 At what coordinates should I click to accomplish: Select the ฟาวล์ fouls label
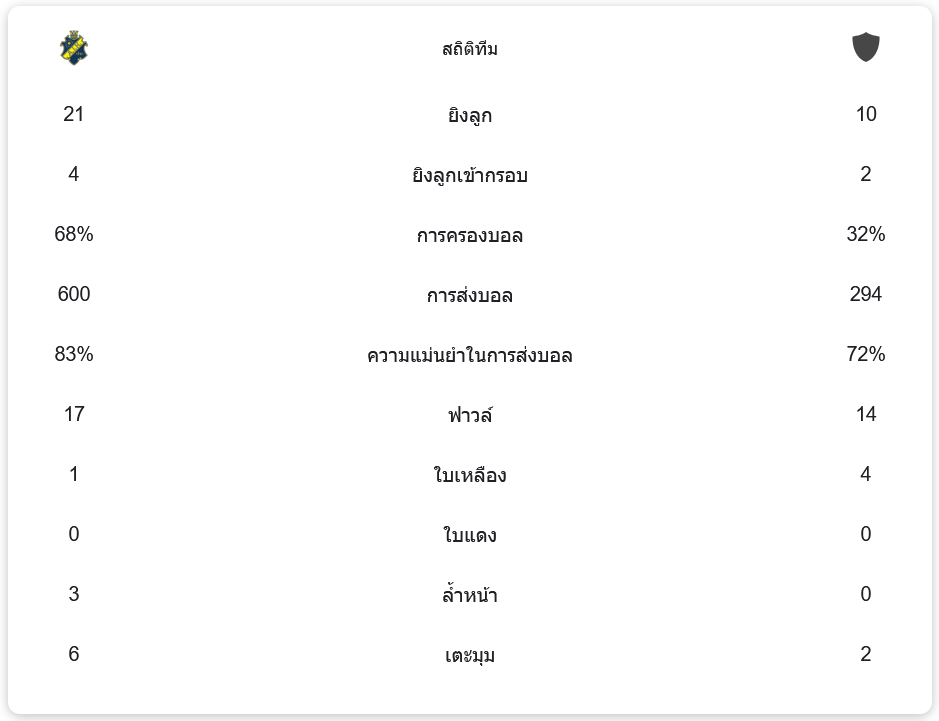tap(470, 415)
